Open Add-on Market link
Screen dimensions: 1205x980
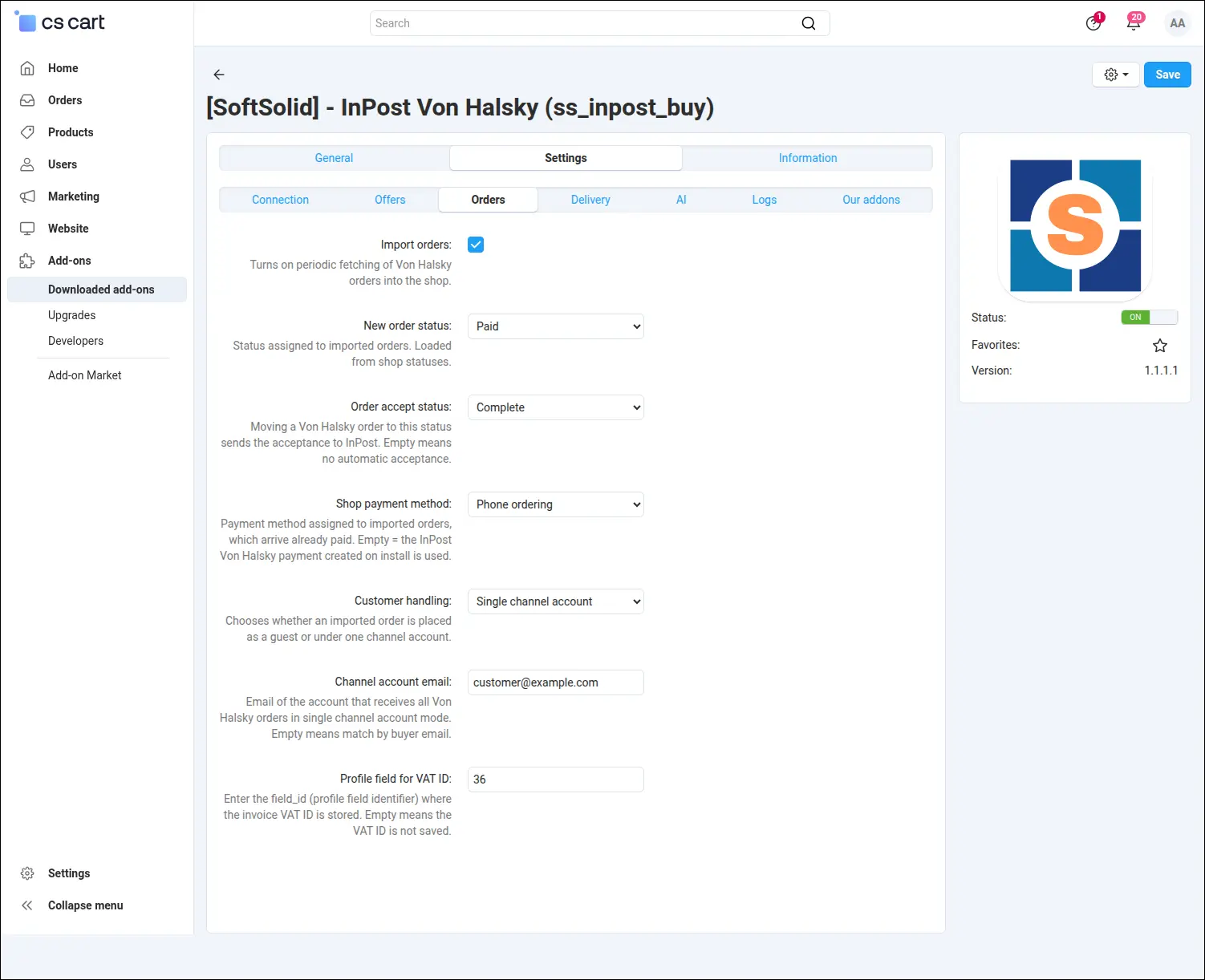pyautogui.click(x=84, y=375)
